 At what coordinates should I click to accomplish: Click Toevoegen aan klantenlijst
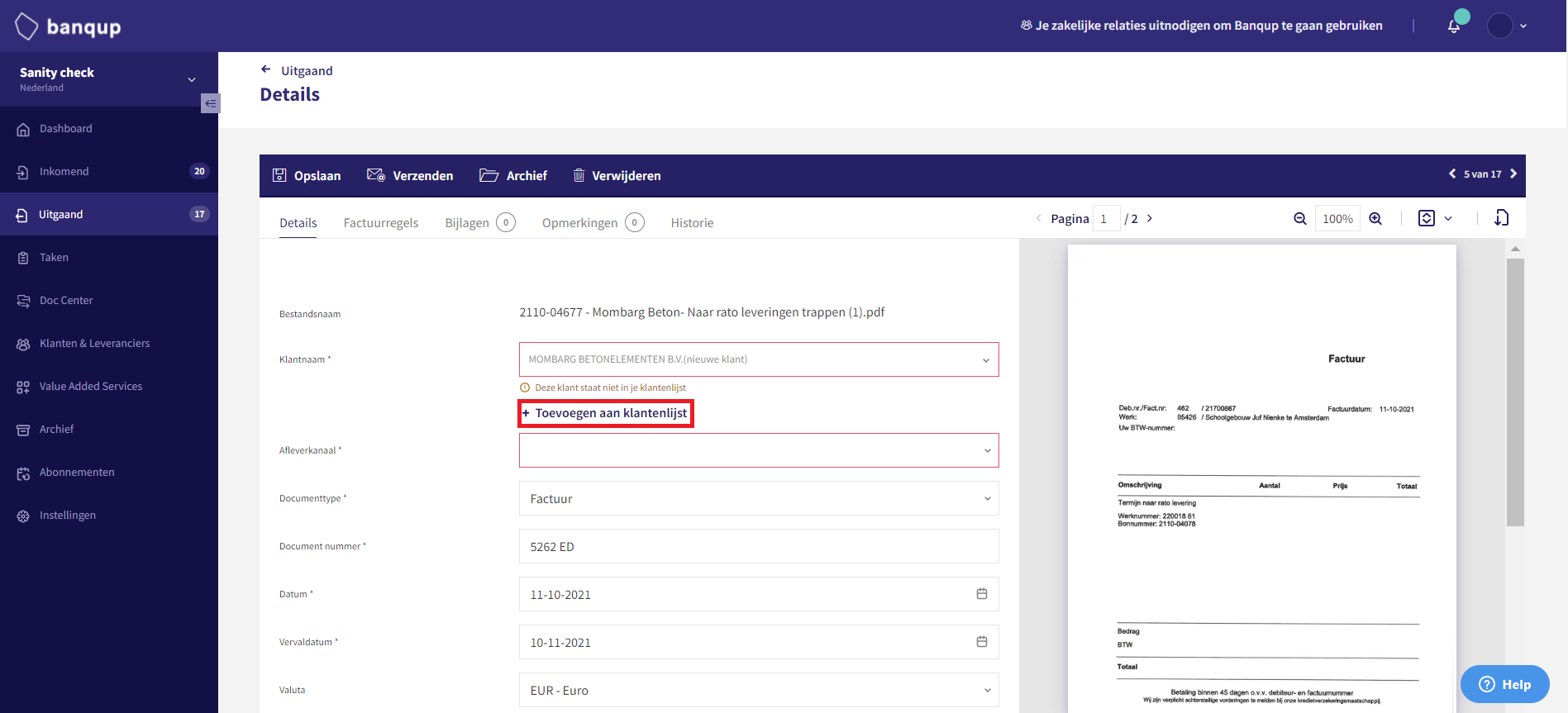605,413
